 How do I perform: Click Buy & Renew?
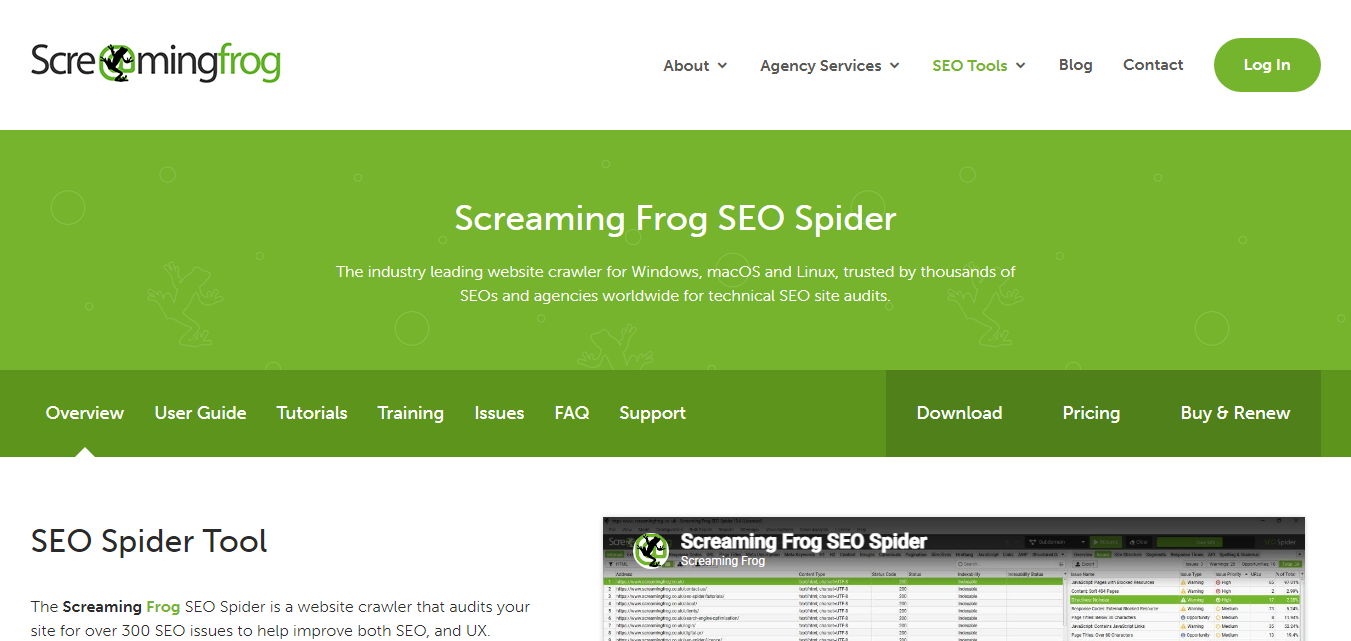click(x=1235, y=413)
